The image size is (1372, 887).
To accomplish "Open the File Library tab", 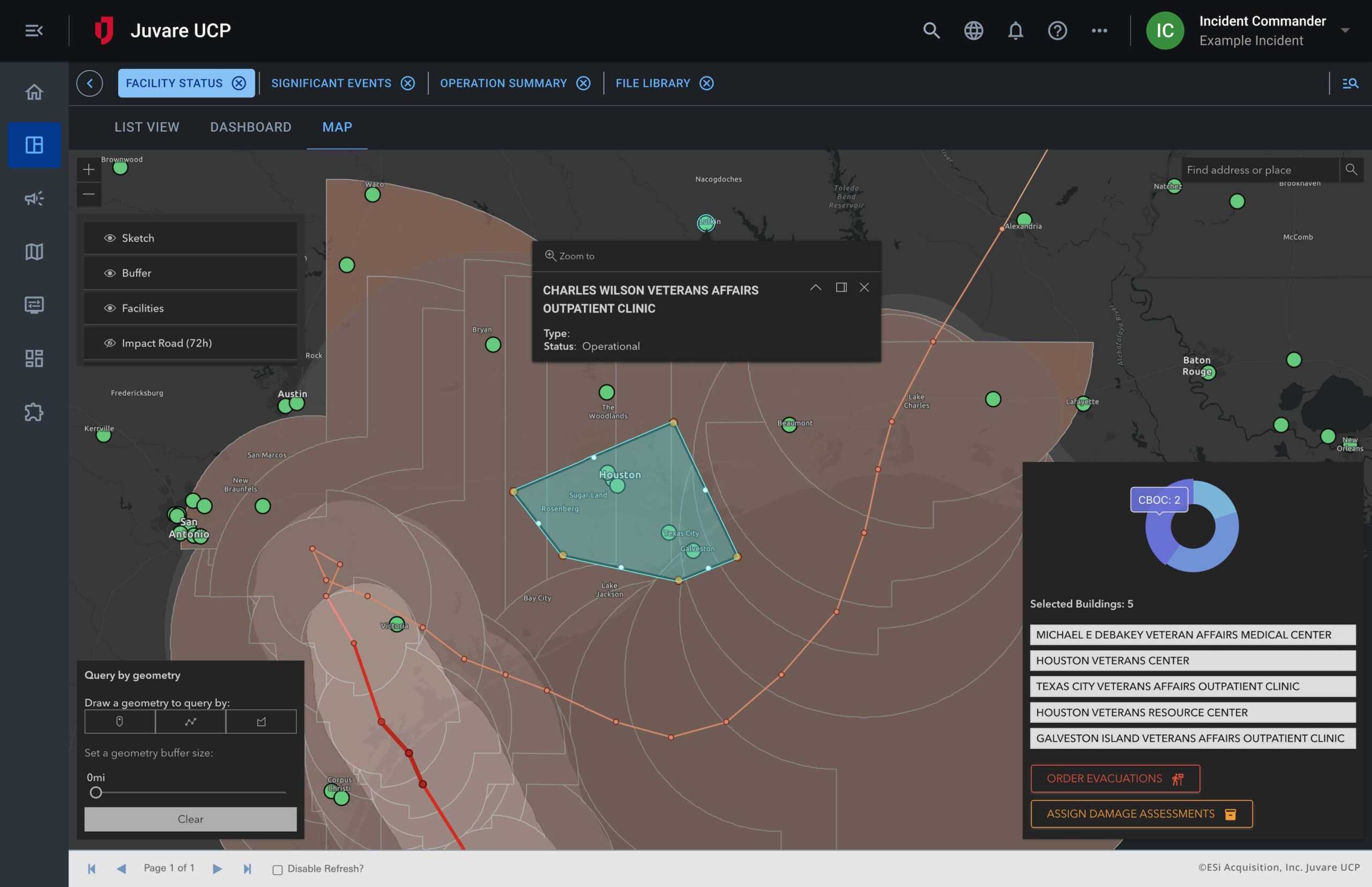I will (x=653, y=83).
